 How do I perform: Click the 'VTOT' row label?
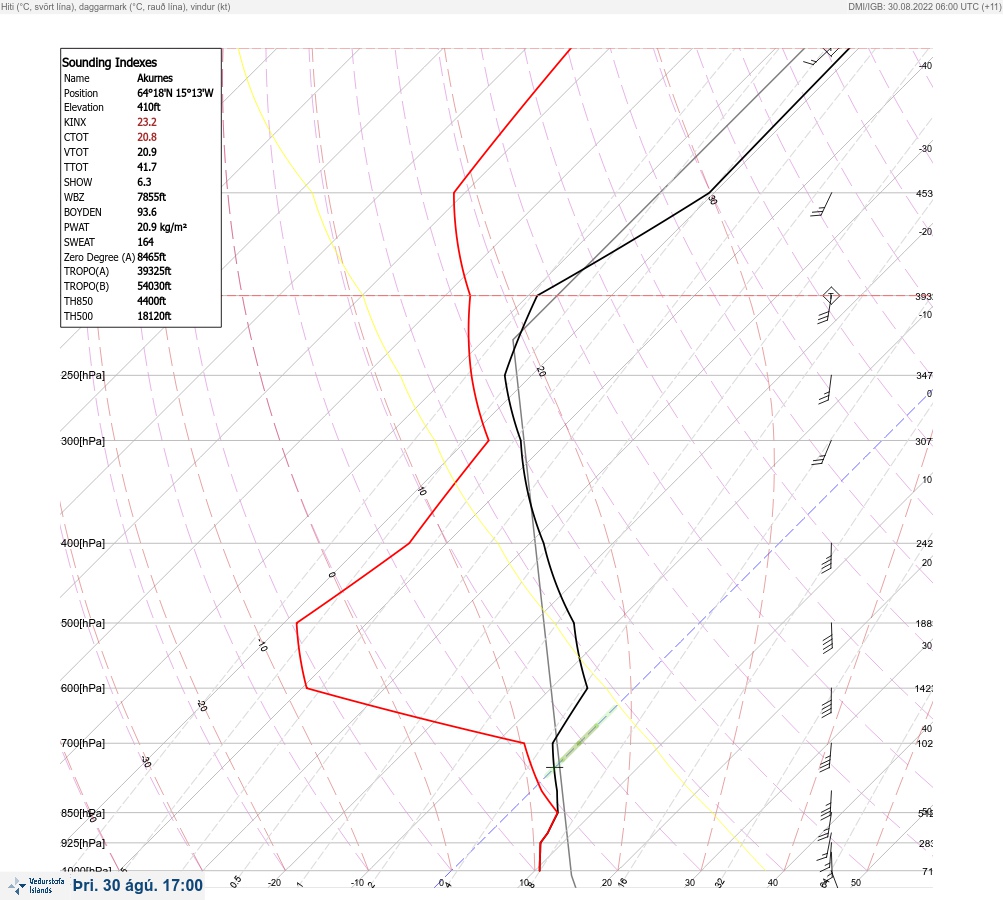click(x=76, y=152)
